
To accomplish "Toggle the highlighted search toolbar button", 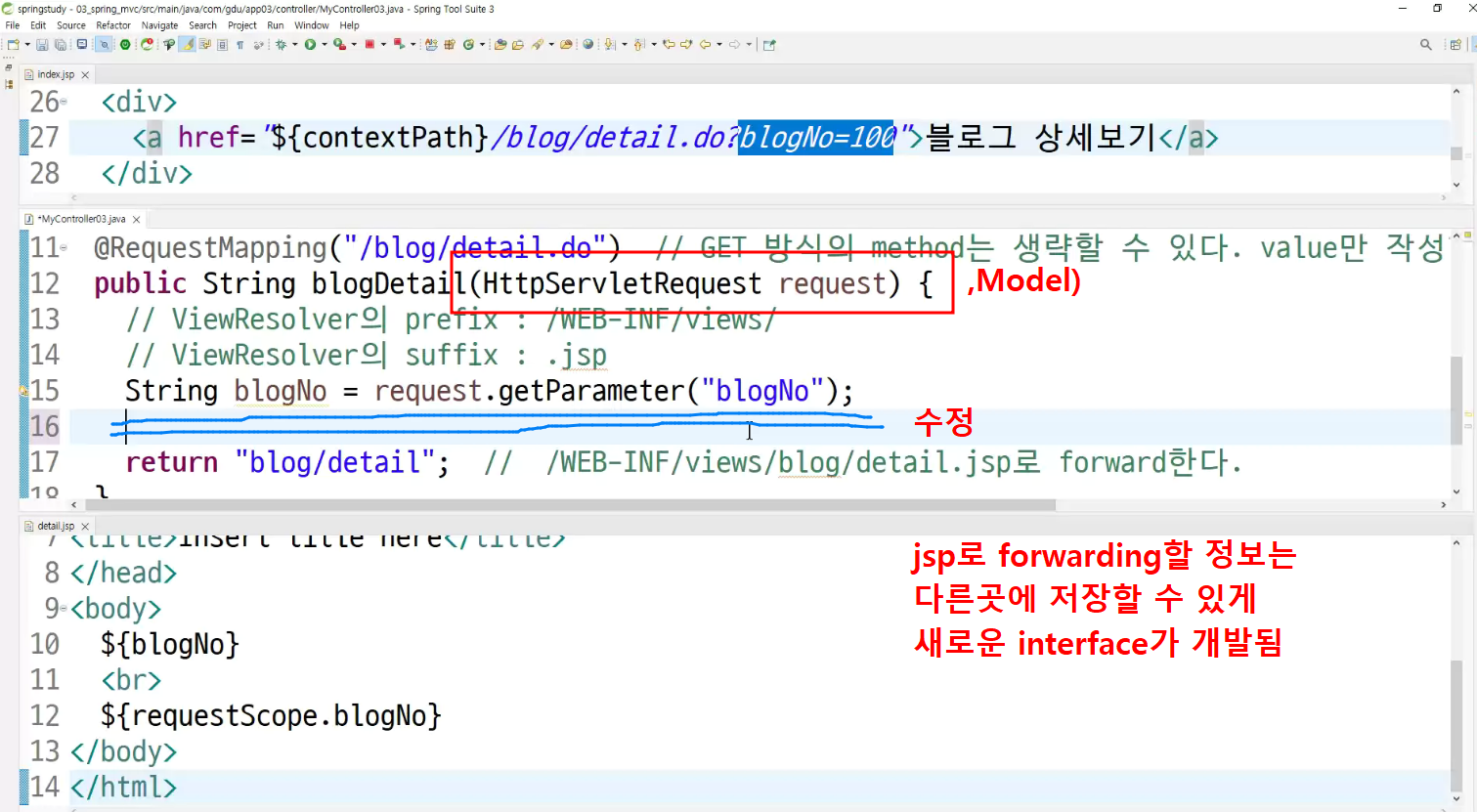I will [x=104, y=44].
